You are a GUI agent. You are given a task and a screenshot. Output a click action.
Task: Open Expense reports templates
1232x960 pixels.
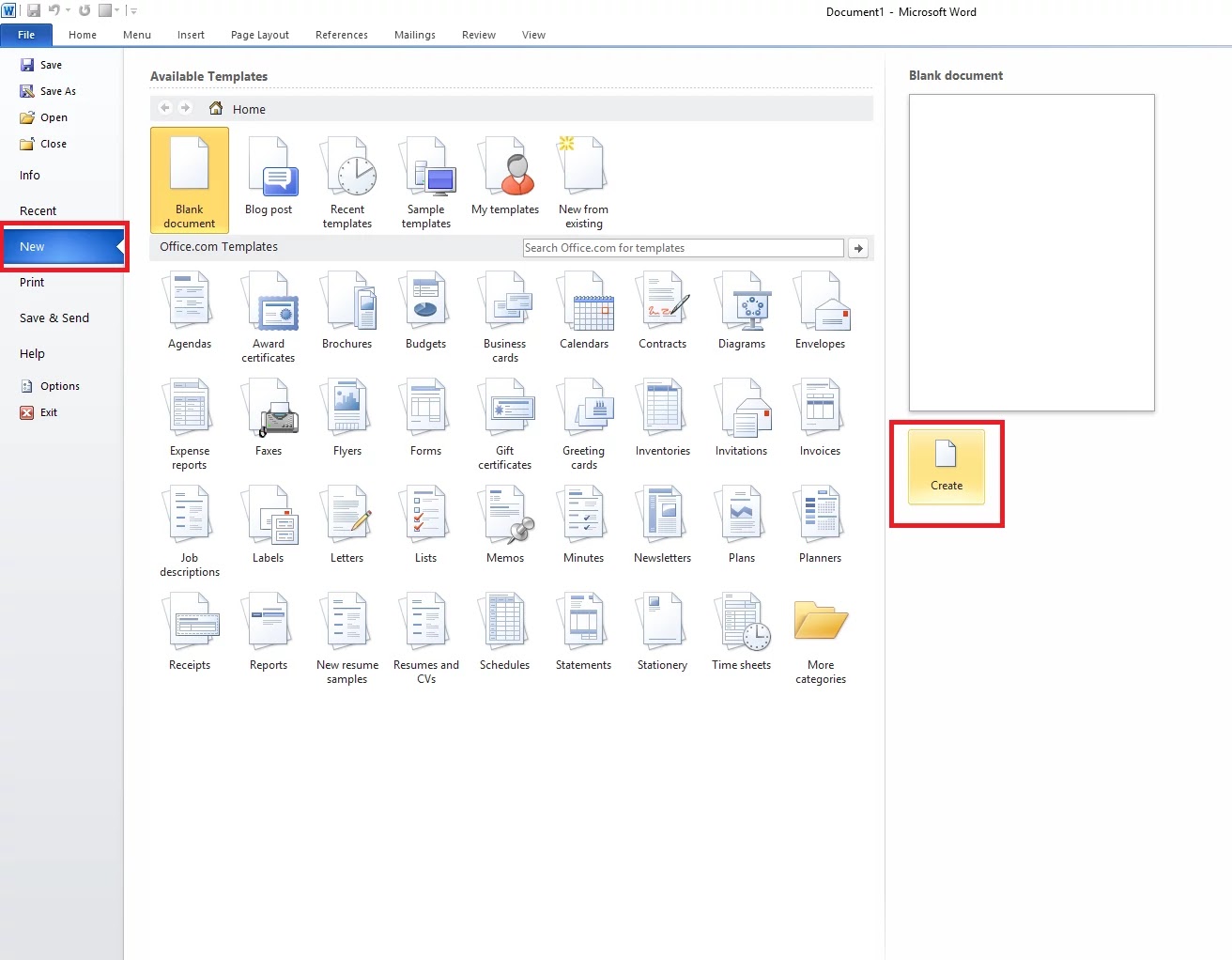190,424
